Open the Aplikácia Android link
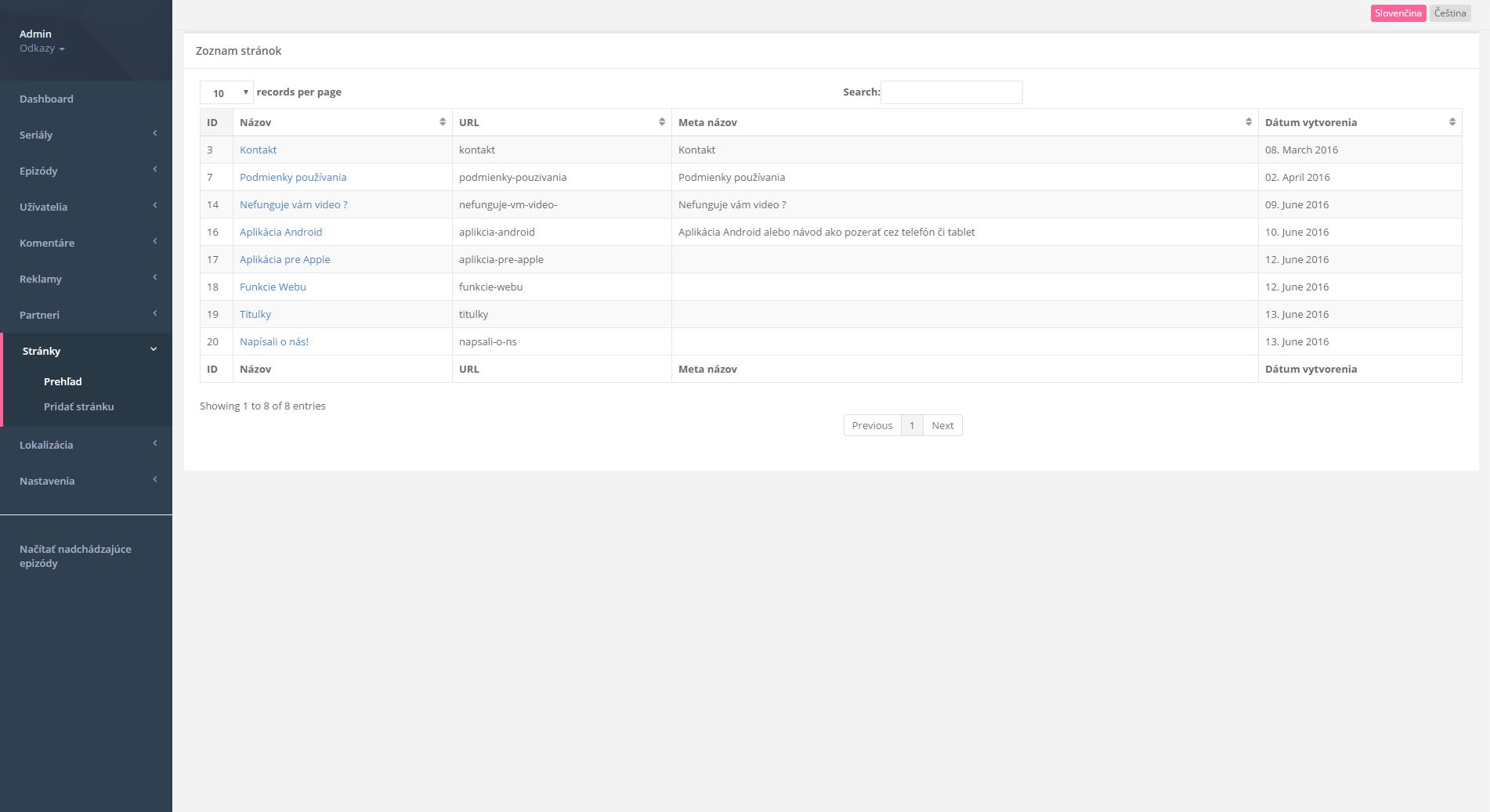This screenshot has width=1490, height=812. (x=281, y=232)
